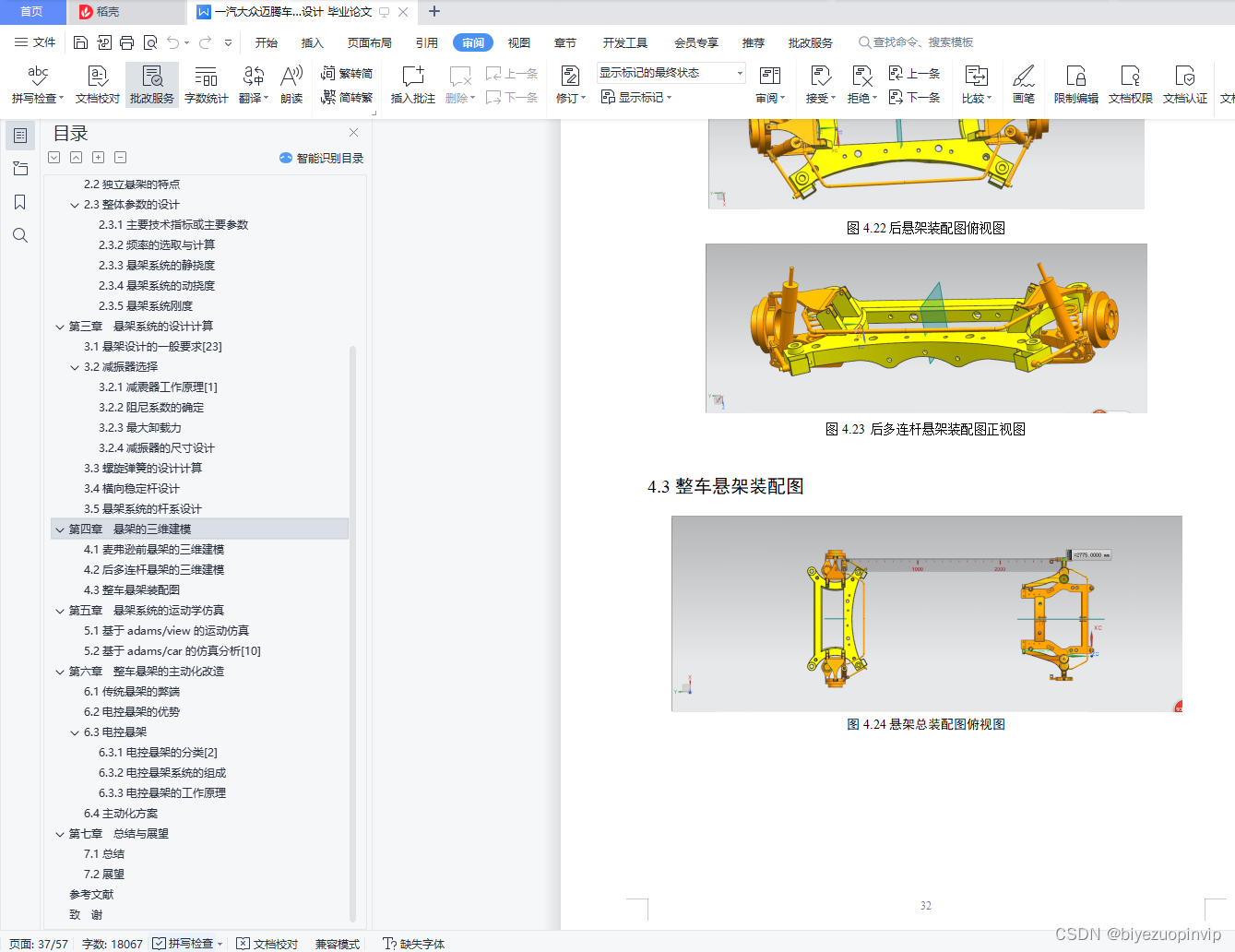This screenshot has height=952, width=1235.
Task: Click the plus icon under 目录 heading
Action: click(x=99, y=158)
